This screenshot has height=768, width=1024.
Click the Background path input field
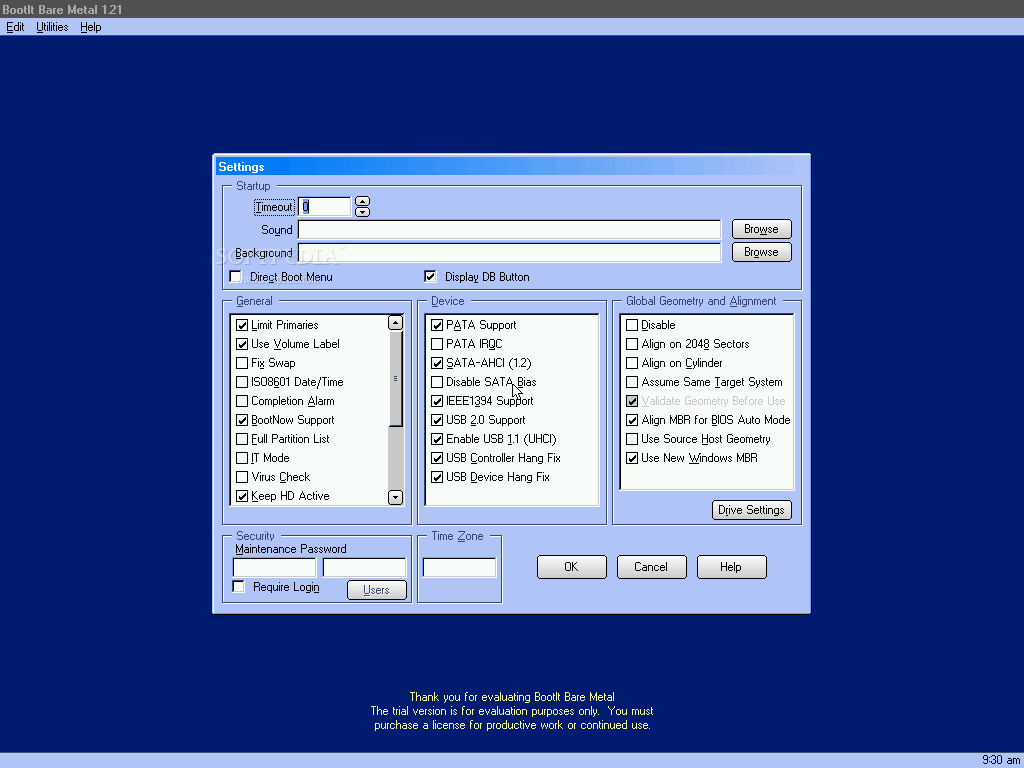click(509, 253)
